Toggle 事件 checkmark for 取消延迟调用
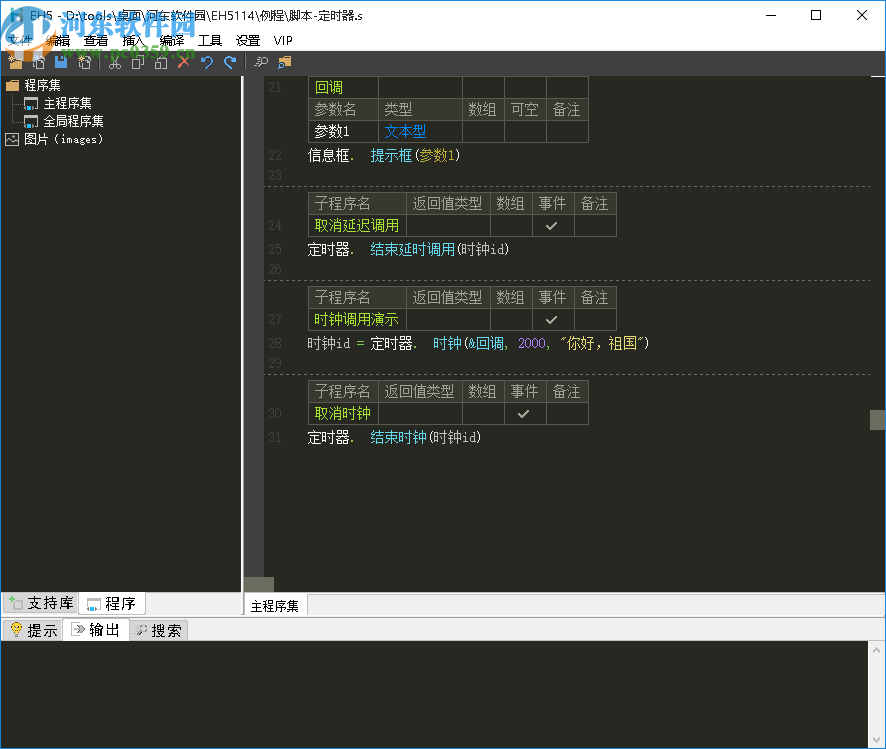Image resolution: width=886 pixels, height=749 pixels. (x=552, y=226)
